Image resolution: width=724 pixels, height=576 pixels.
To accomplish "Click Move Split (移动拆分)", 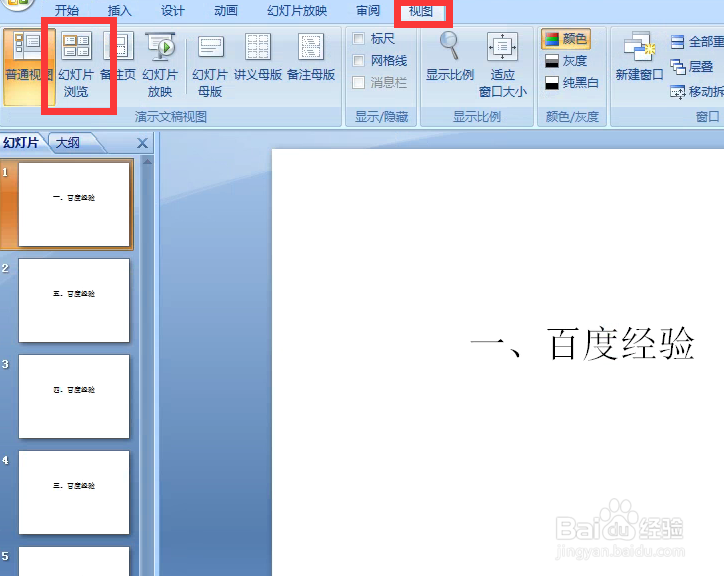I will coord(697,91).
